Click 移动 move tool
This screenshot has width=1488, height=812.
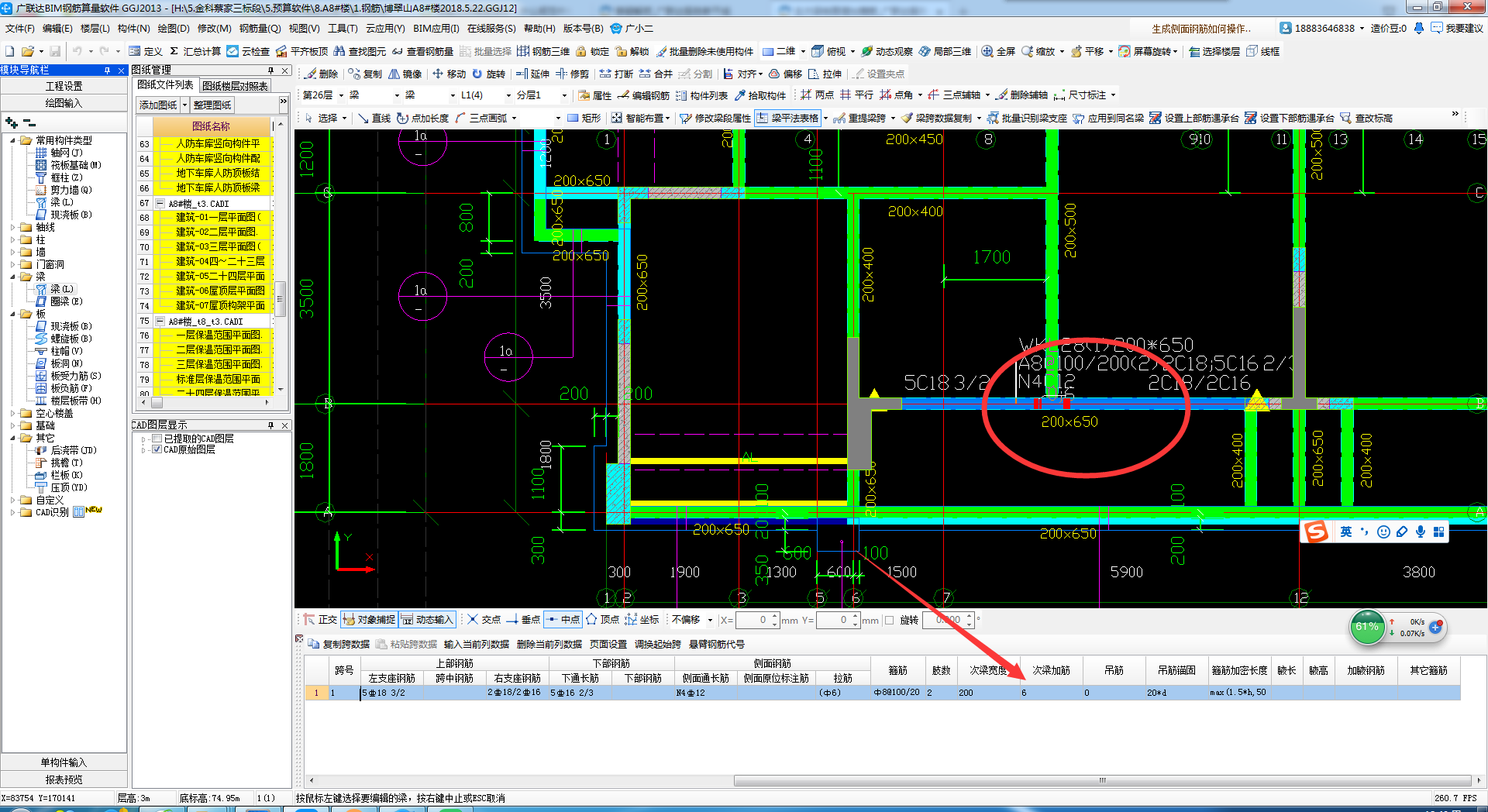click(449, 74)
